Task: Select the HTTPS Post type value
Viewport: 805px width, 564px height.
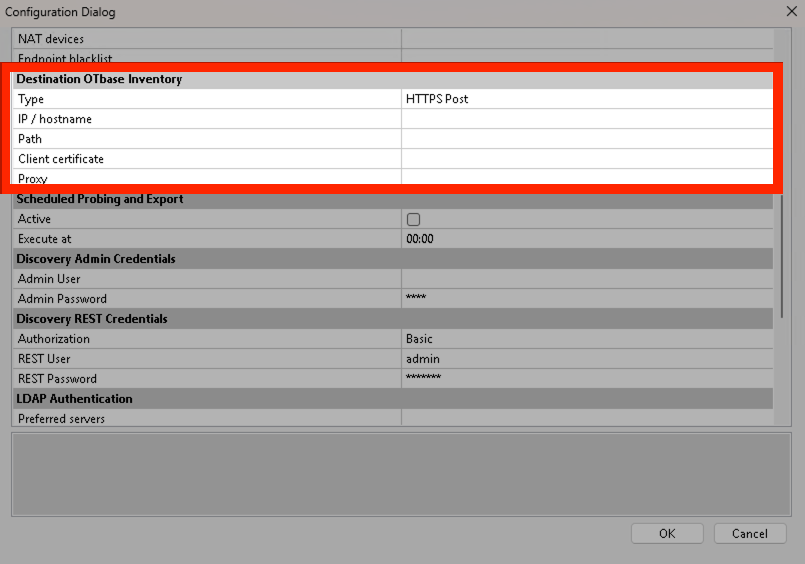Action: tap(587, 99)
